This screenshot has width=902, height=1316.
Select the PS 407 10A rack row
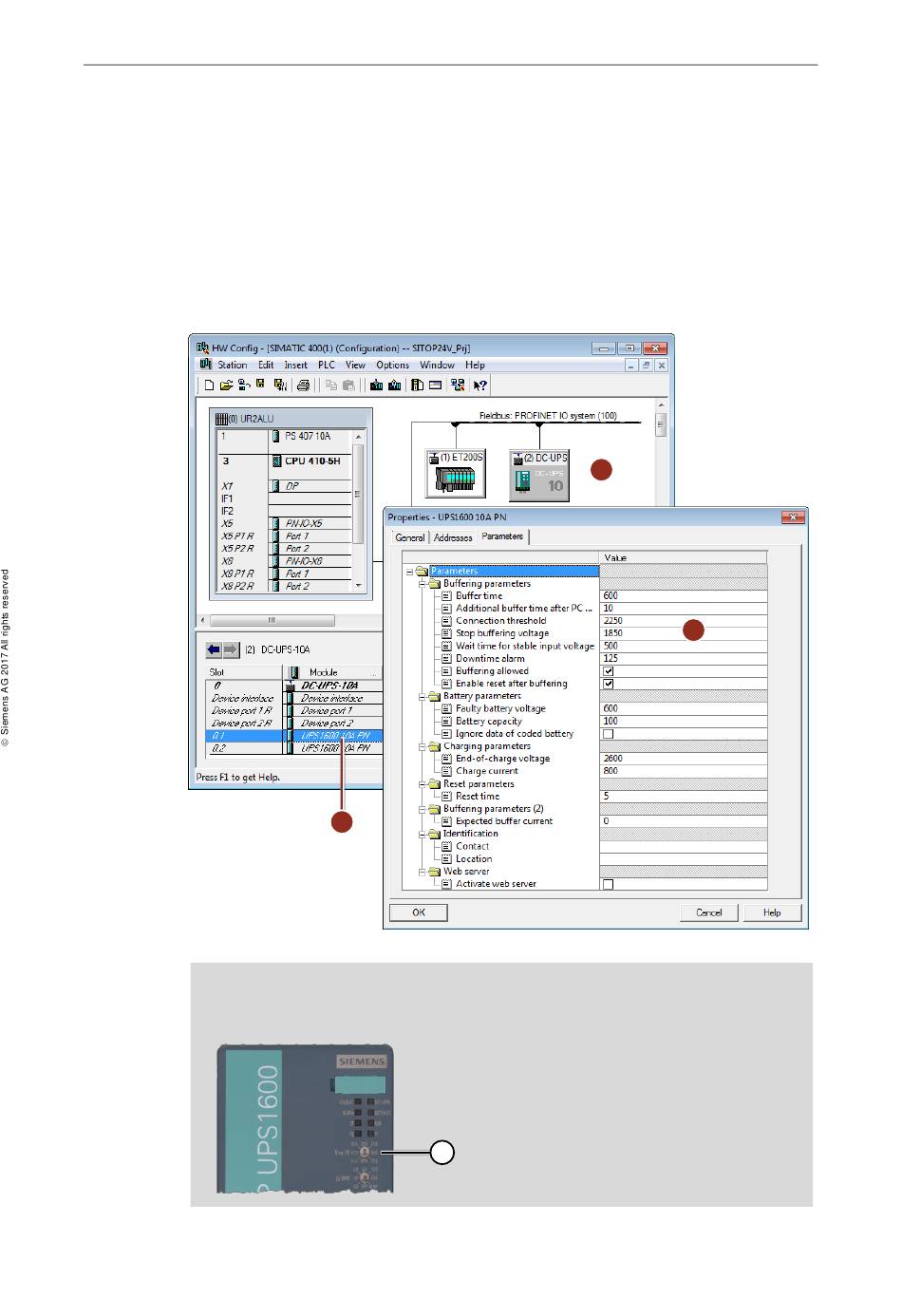click(285, 437)
